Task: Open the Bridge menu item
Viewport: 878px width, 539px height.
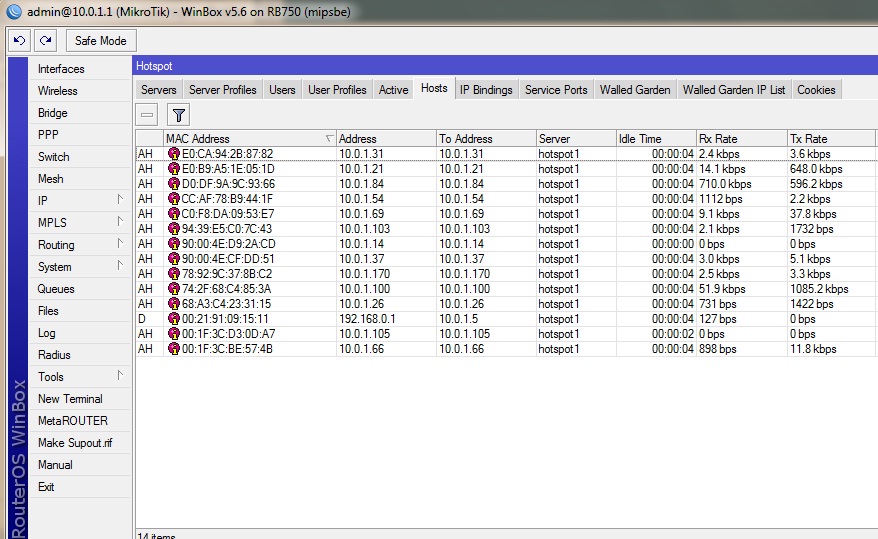Action: [x=80, y=113]
